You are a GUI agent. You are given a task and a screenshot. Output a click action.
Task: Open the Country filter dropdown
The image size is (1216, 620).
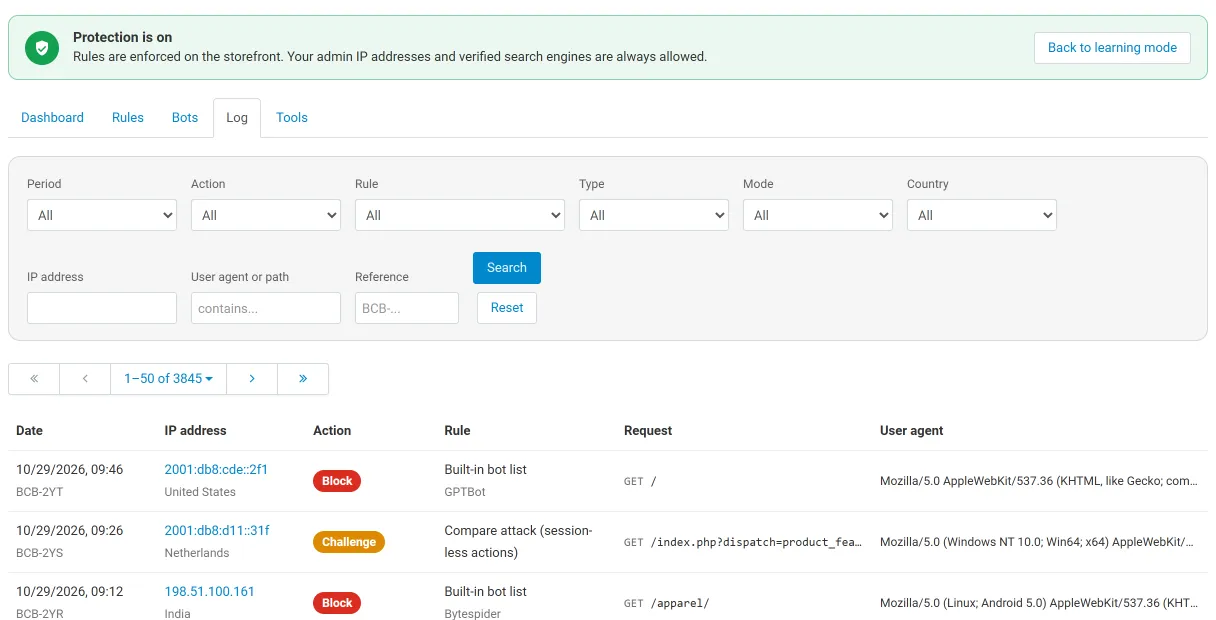point(982,215)
